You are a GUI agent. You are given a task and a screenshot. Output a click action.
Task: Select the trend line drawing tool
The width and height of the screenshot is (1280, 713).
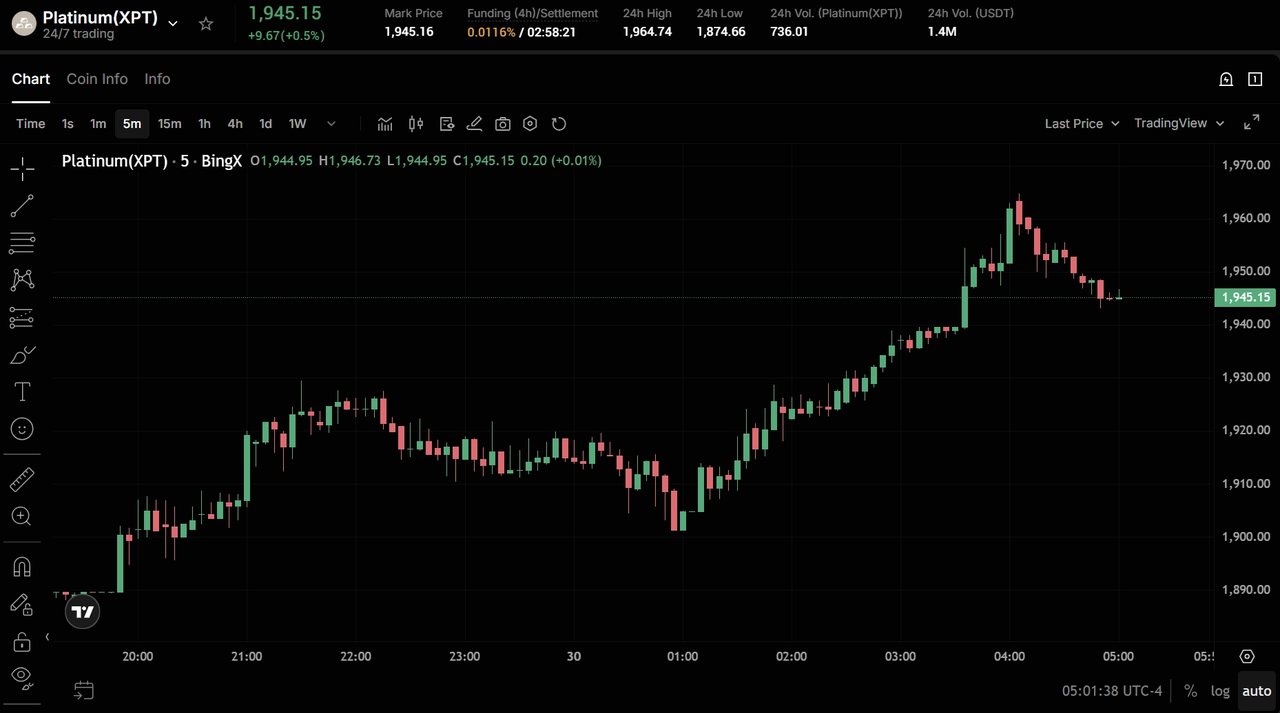click(22, 206)
